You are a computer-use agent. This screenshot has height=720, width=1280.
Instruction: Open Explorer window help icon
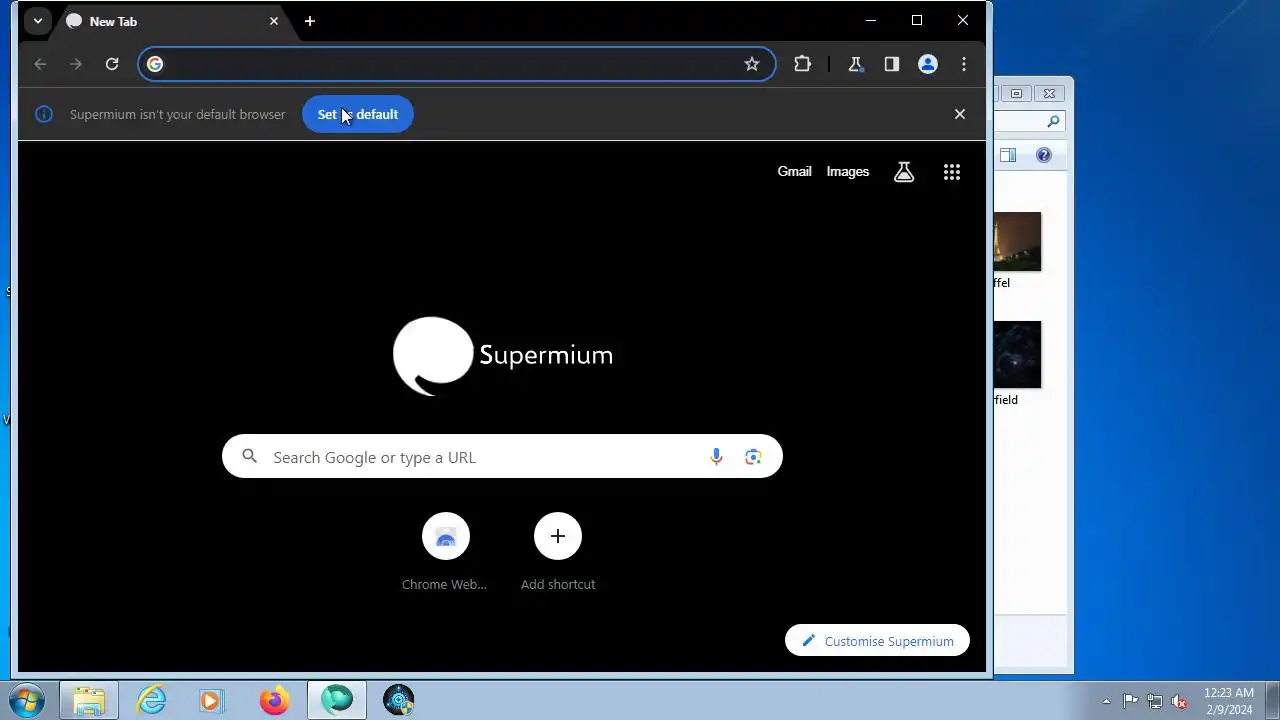(x=1044, y=155)
